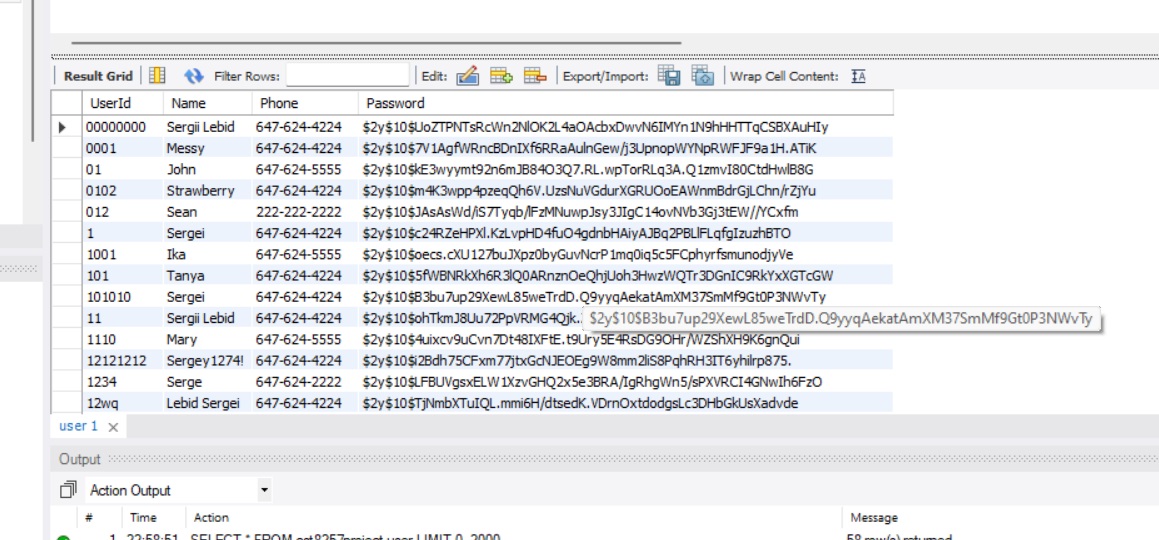Insert a new row in result grid
This screenshot has height=540, width=1159.
[x=501, y=76]
